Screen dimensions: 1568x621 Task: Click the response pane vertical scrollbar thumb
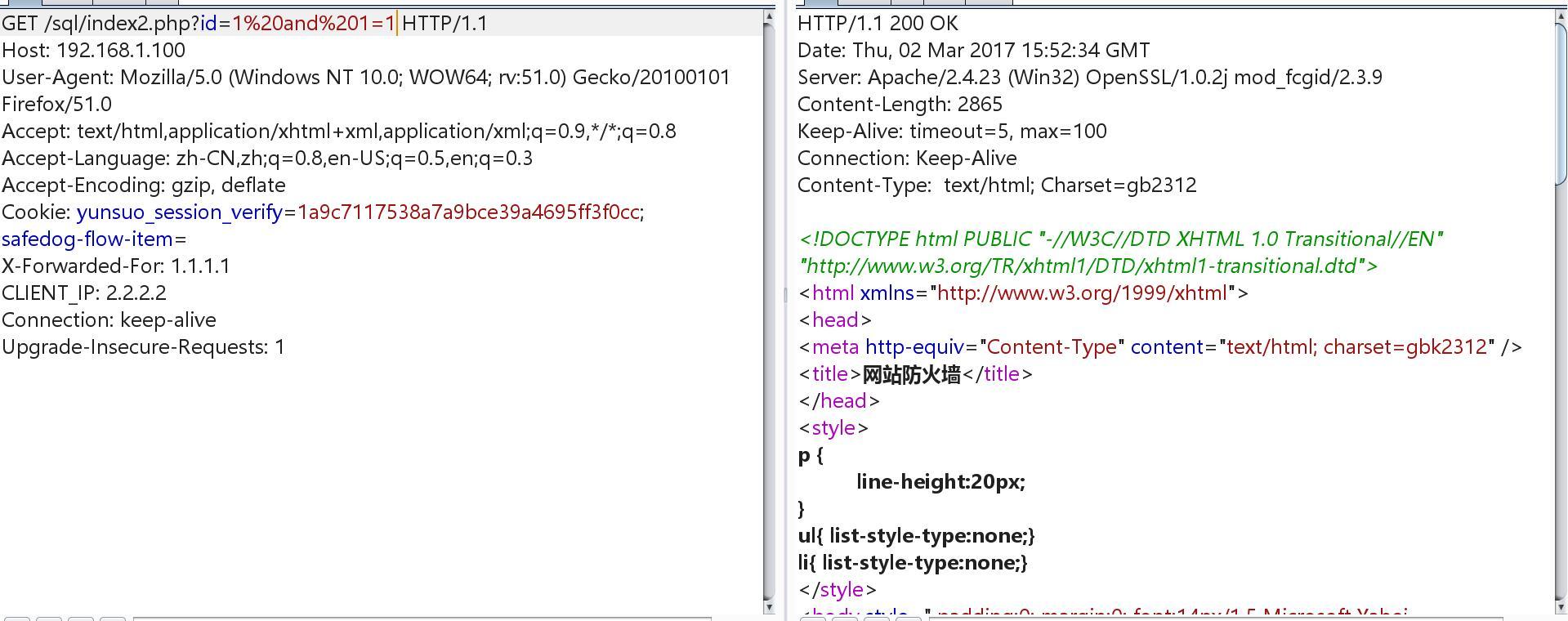[1561, 105]
